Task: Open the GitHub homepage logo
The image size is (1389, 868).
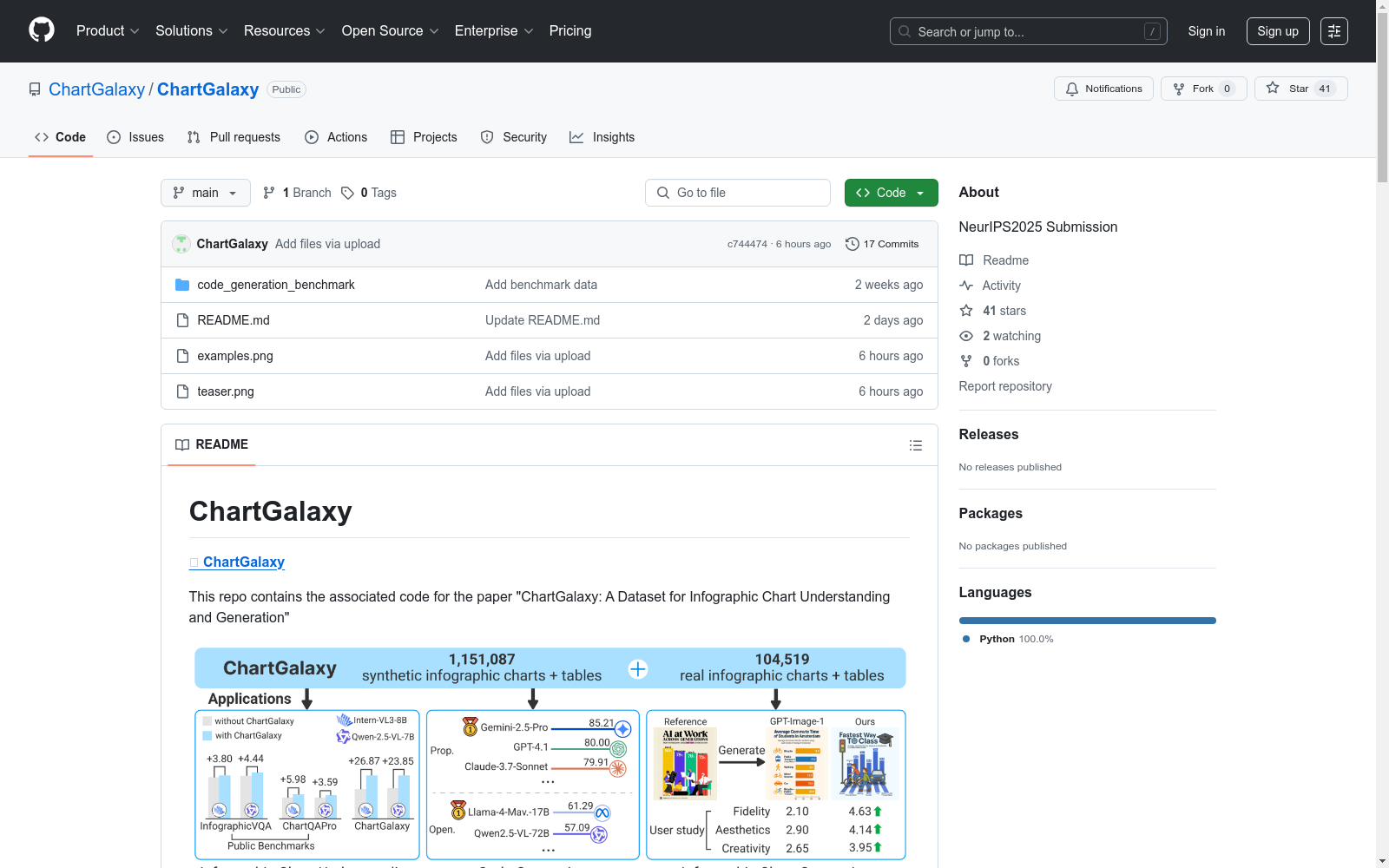Action: click(42, 30)
